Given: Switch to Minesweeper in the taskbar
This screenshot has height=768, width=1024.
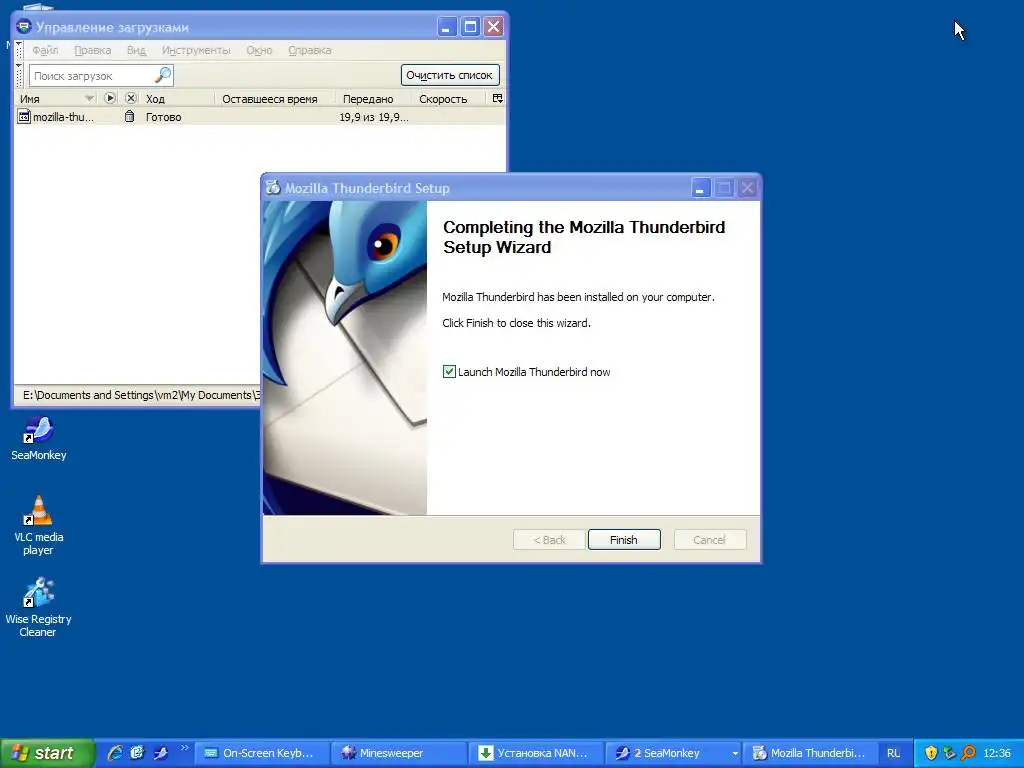Looking at the screenshot, I should [399, 753].
